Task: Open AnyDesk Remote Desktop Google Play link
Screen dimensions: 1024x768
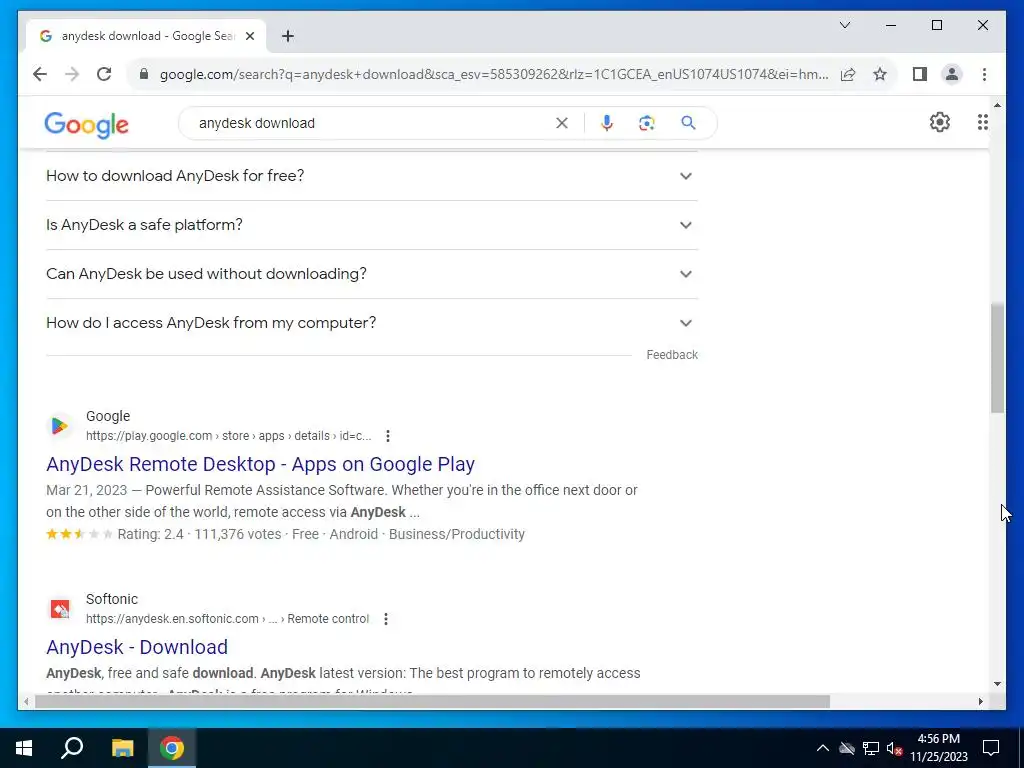Action: [x=260, y=464]
